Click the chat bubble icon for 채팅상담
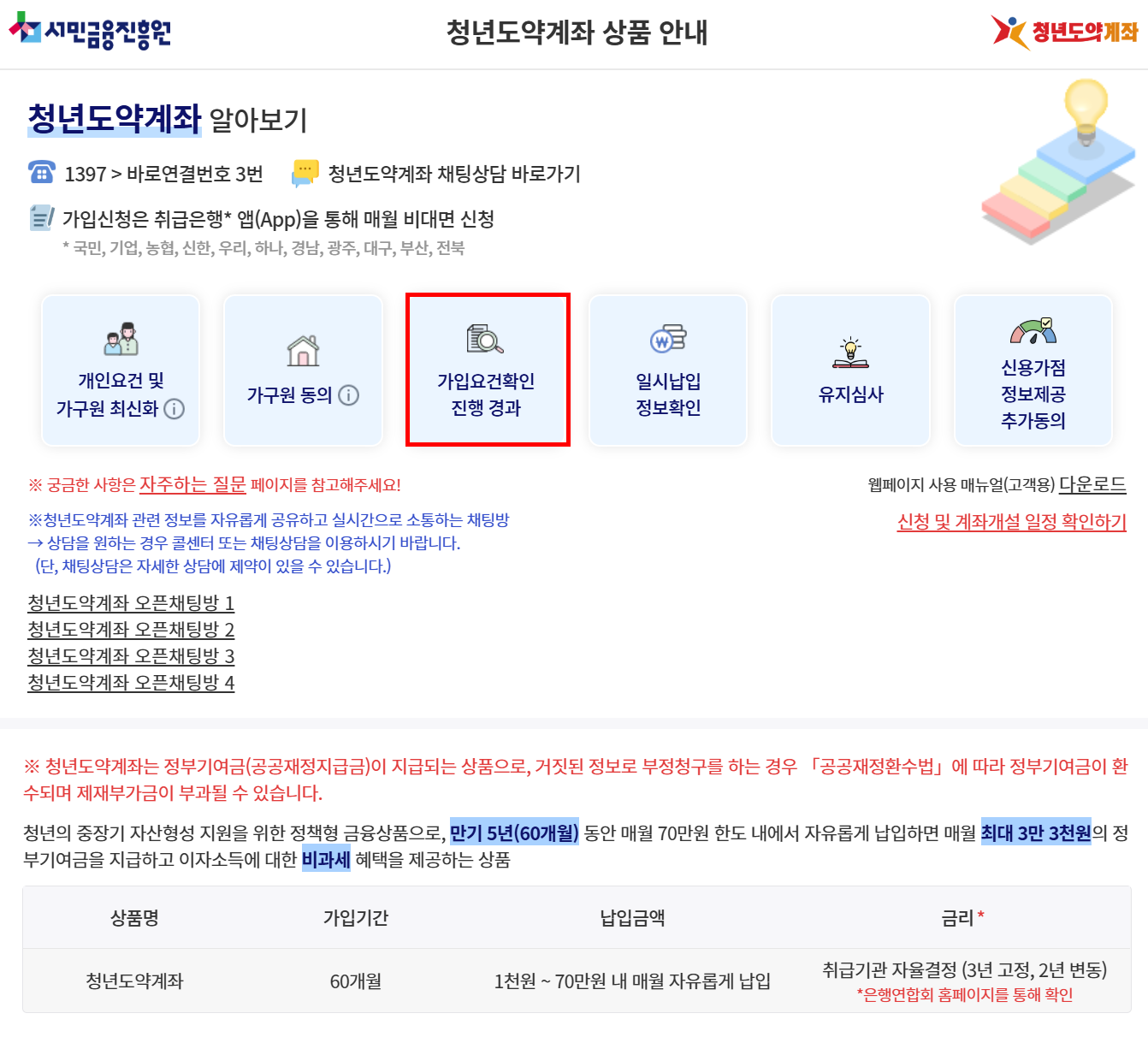The width and height of the screenshot is (1148, 1043). coord(305,173)
